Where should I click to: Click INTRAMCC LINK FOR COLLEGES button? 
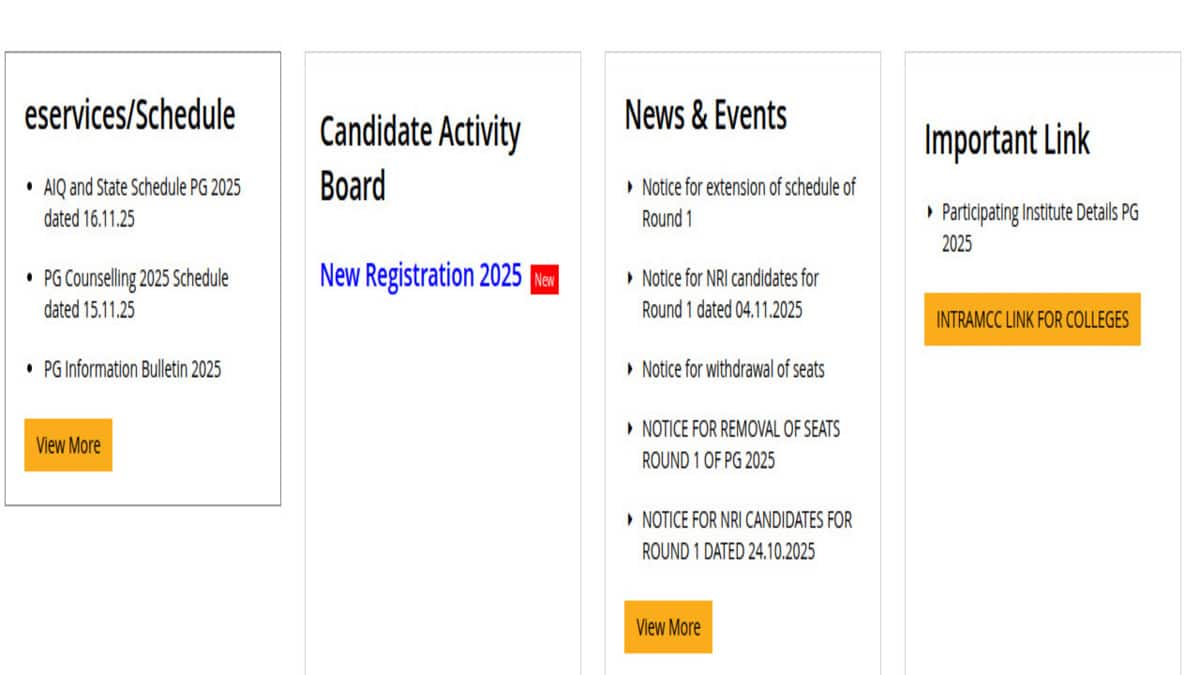(1032, 320)
